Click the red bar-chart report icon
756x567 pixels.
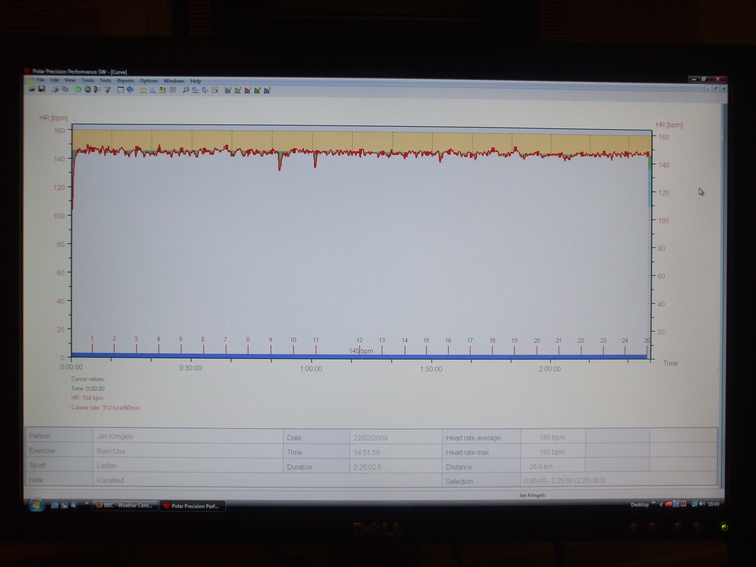(247, 90)
